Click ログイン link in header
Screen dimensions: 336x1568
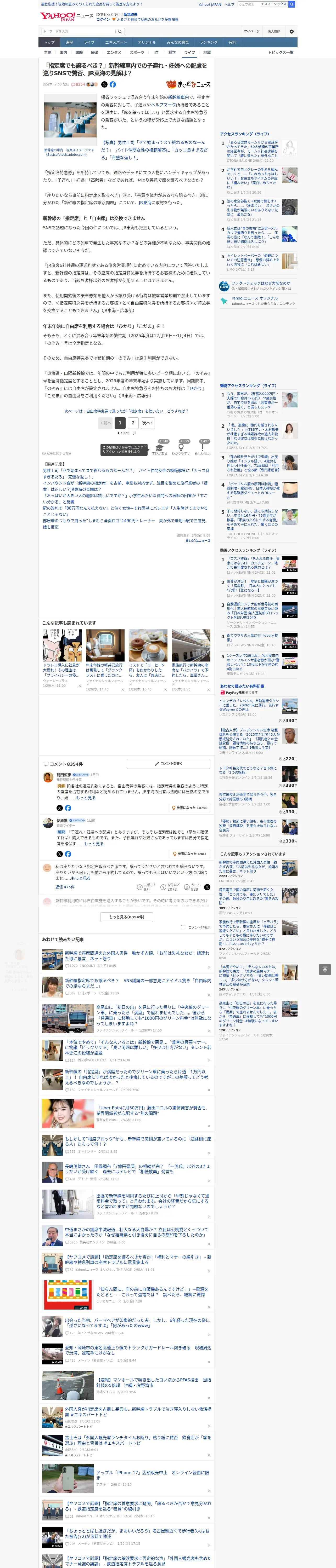tap(103, 20)
